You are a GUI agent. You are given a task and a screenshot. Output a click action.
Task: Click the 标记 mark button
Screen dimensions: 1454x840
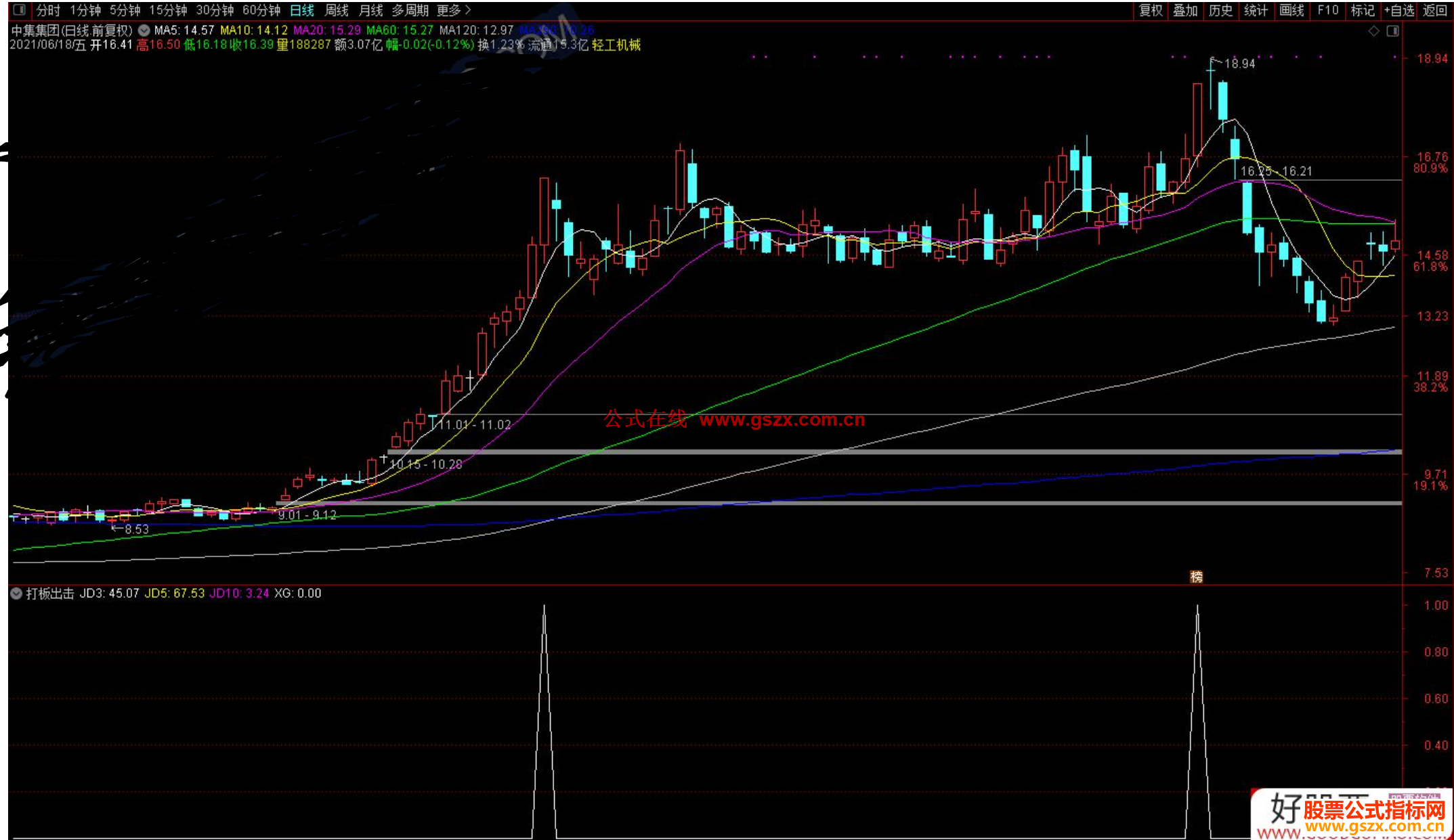click(1363, 10)
